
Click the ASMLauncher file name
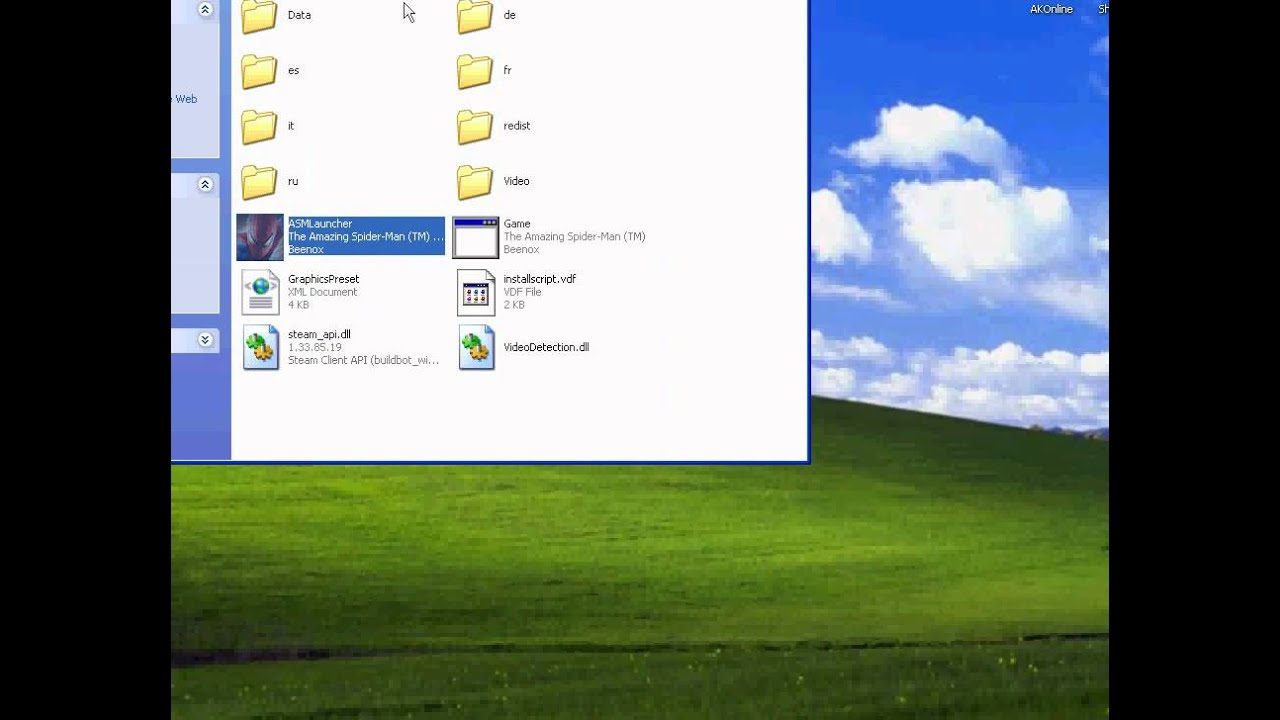click(x=320, y=224)
